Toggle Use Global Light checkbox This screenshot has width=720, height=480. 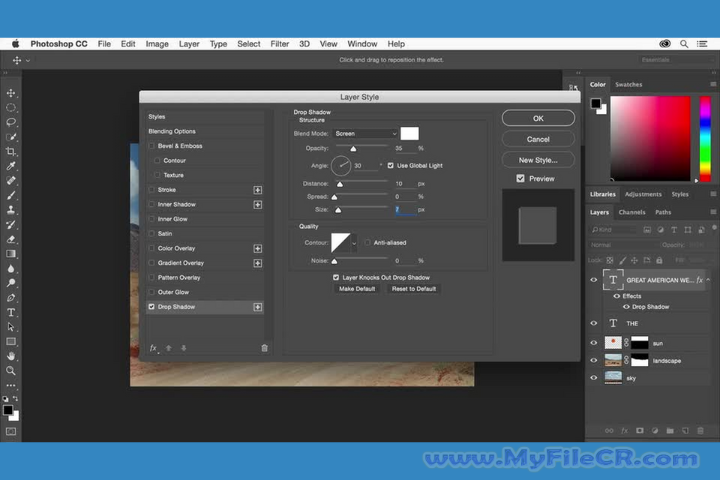click(x=390, y=165)
